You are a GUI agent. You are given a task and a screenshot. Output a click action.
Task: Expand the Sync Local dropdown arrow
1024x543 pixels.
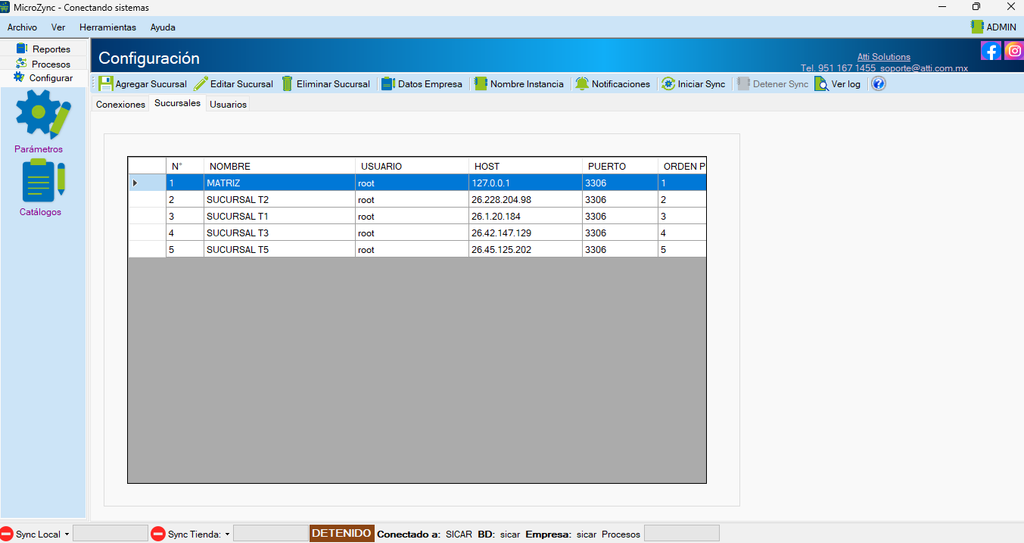tap(67, 535)
